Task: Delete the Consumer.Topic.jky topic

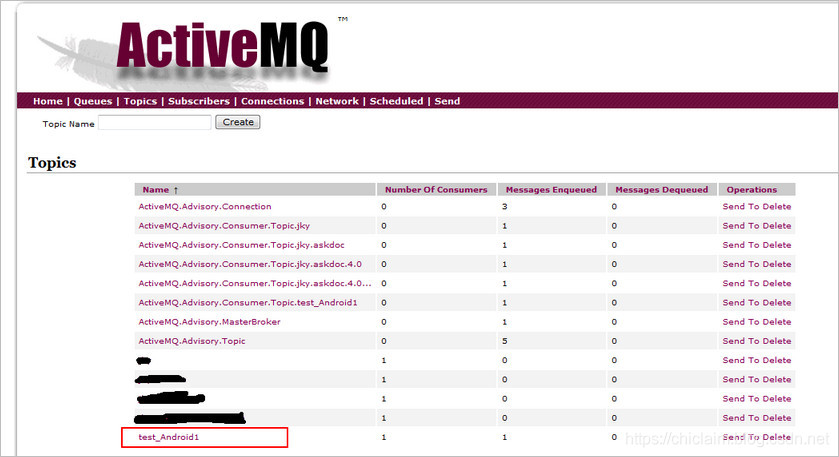Action: [776, 226]
